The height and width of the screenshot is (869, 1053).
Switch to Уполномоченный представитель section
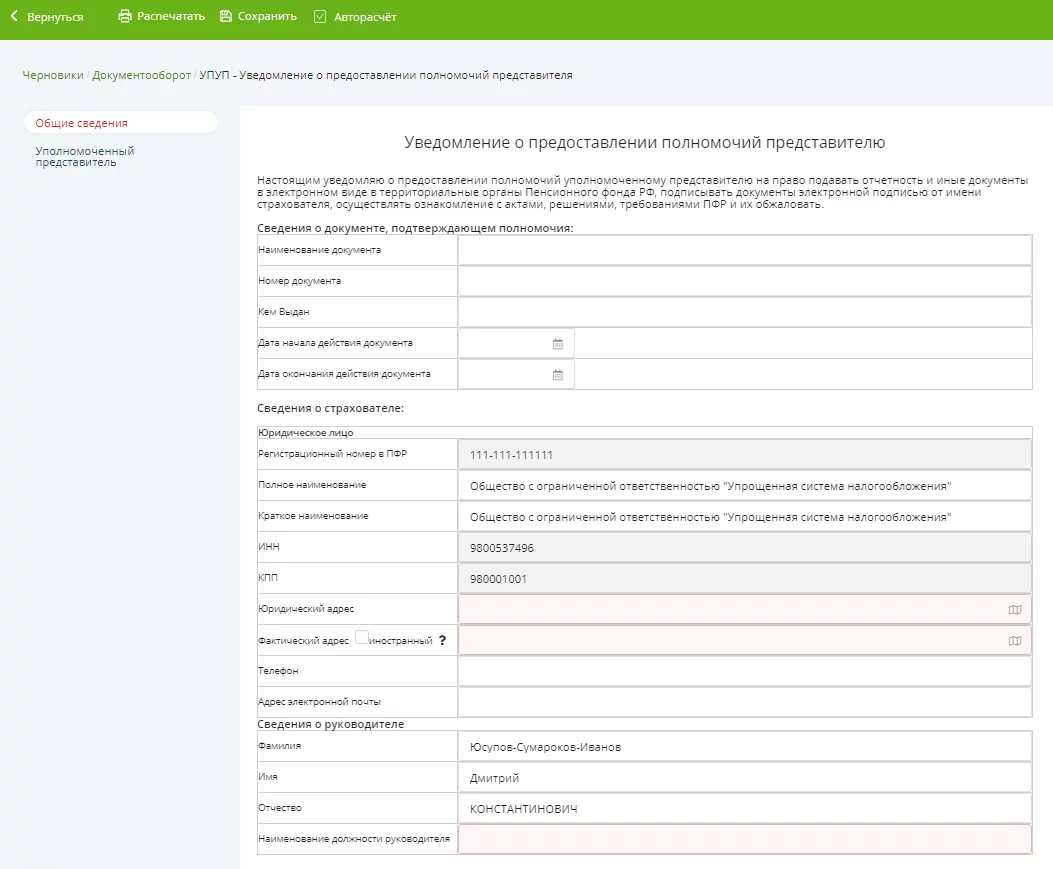[85, 156]
